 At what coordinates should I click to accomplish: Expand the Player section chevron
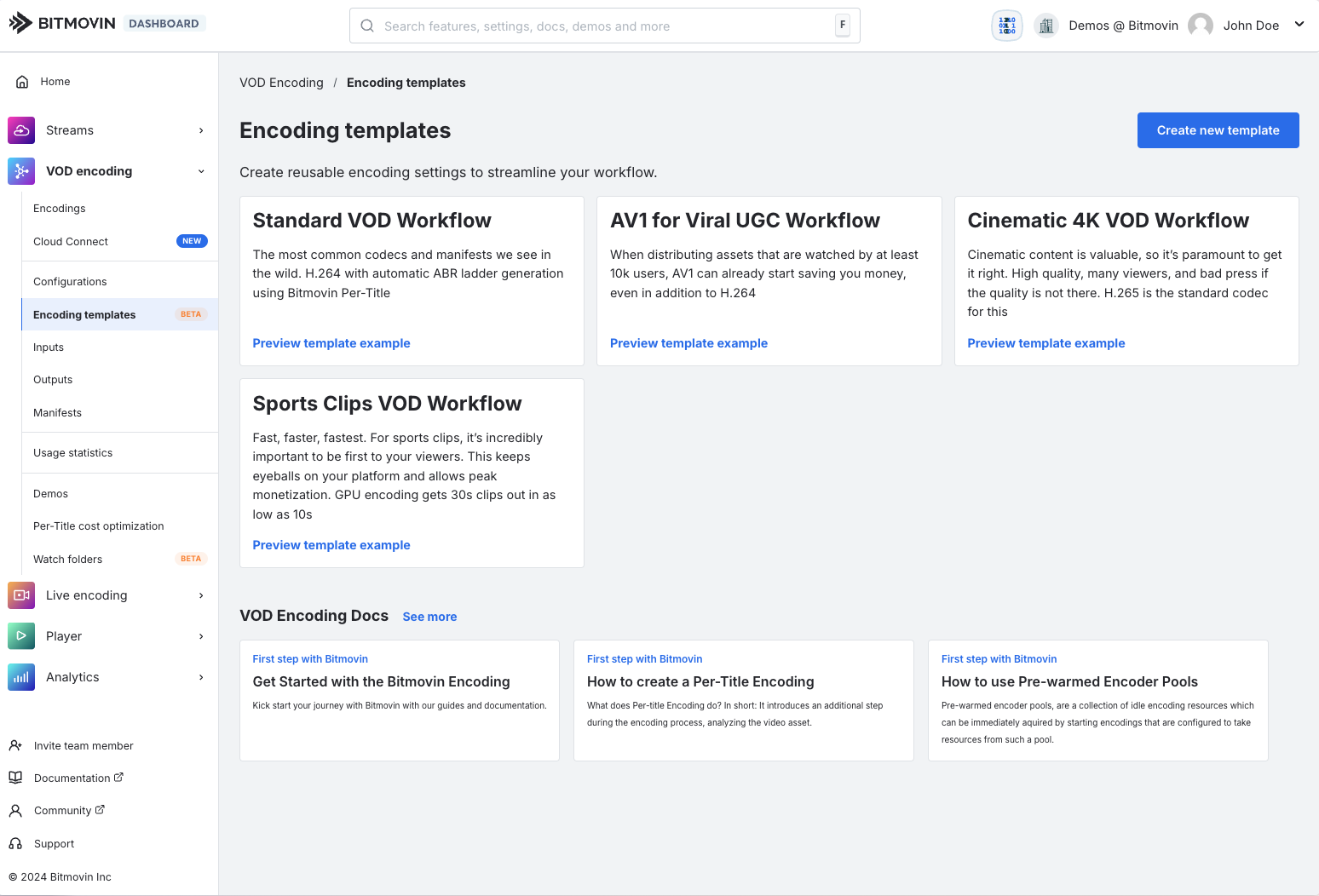click(201, 636)
